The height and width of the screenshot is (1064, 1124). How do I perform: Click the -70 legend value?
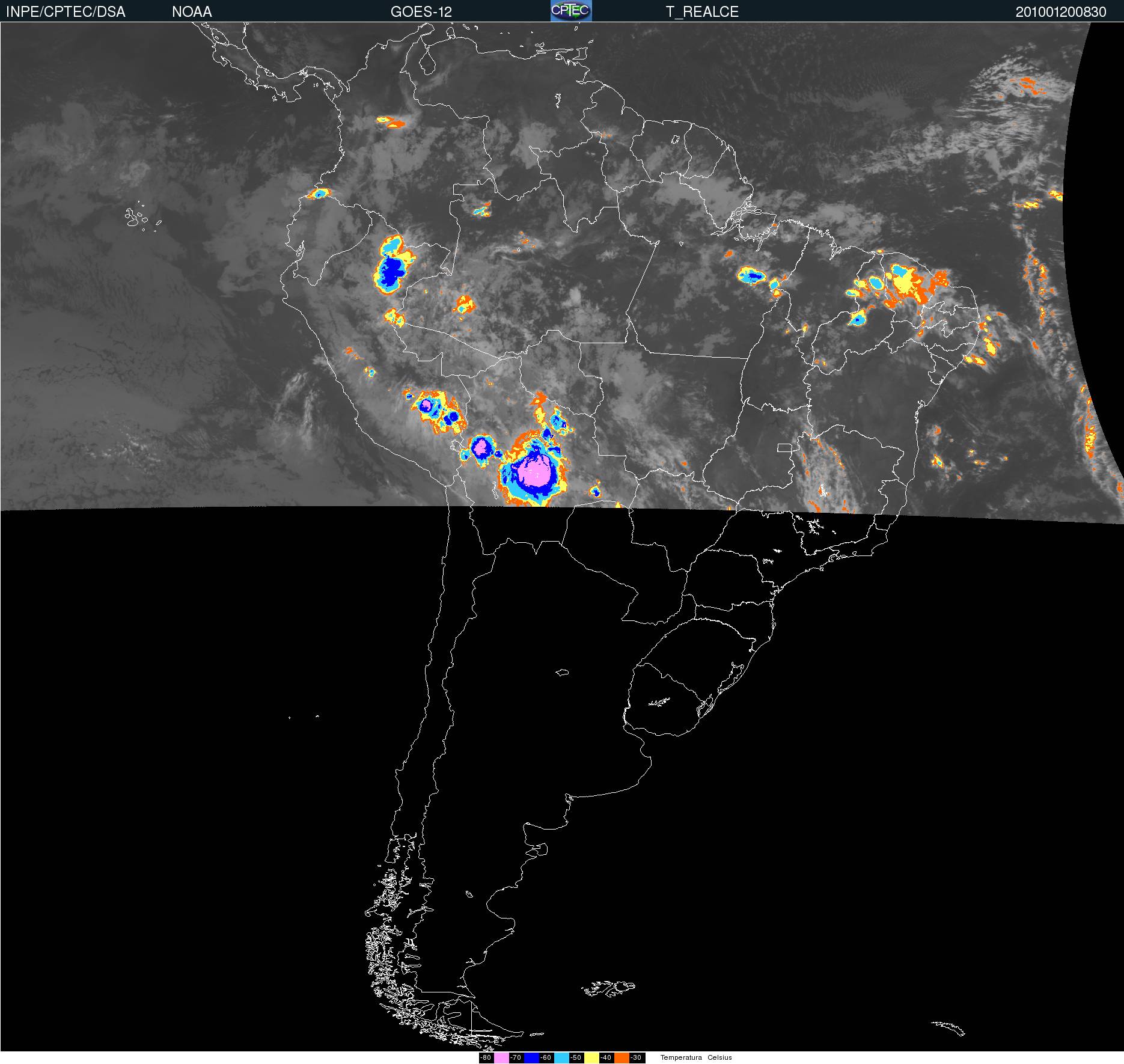coord(516,1058)
